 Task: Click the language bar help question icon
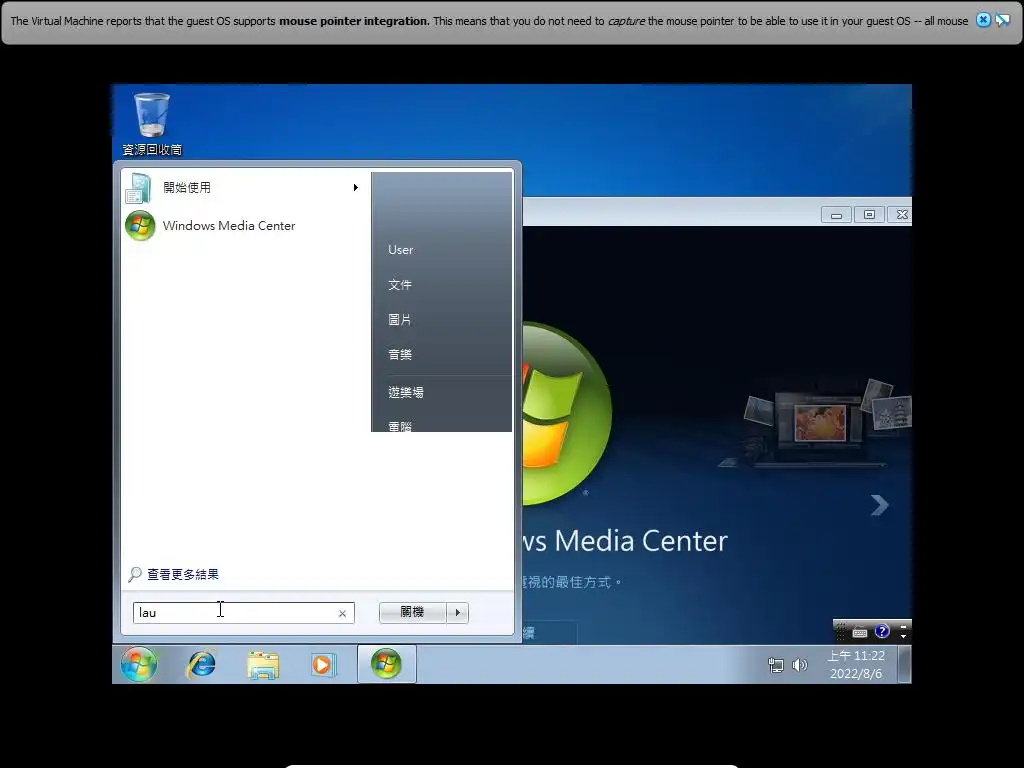882,631
